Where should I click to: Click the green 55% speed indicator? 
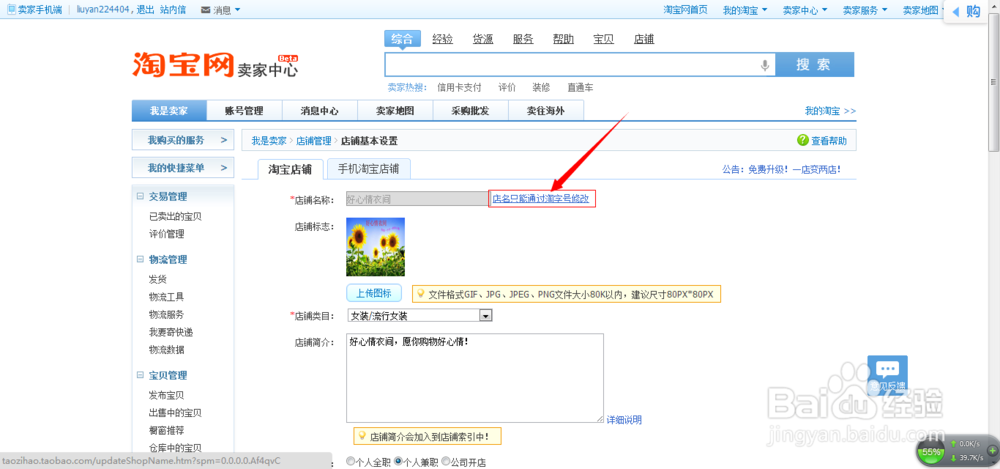point(931,452)
